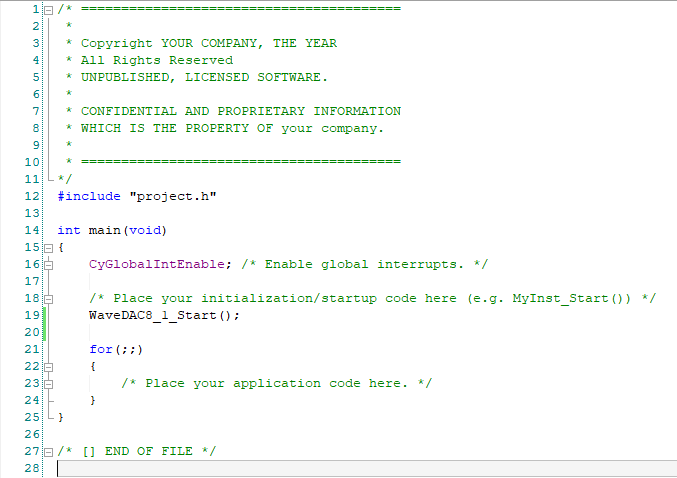Collapse the header comment block fold at line 1
Image resolution: width=677 pixels, height=478 pixels.
[49, 10]
